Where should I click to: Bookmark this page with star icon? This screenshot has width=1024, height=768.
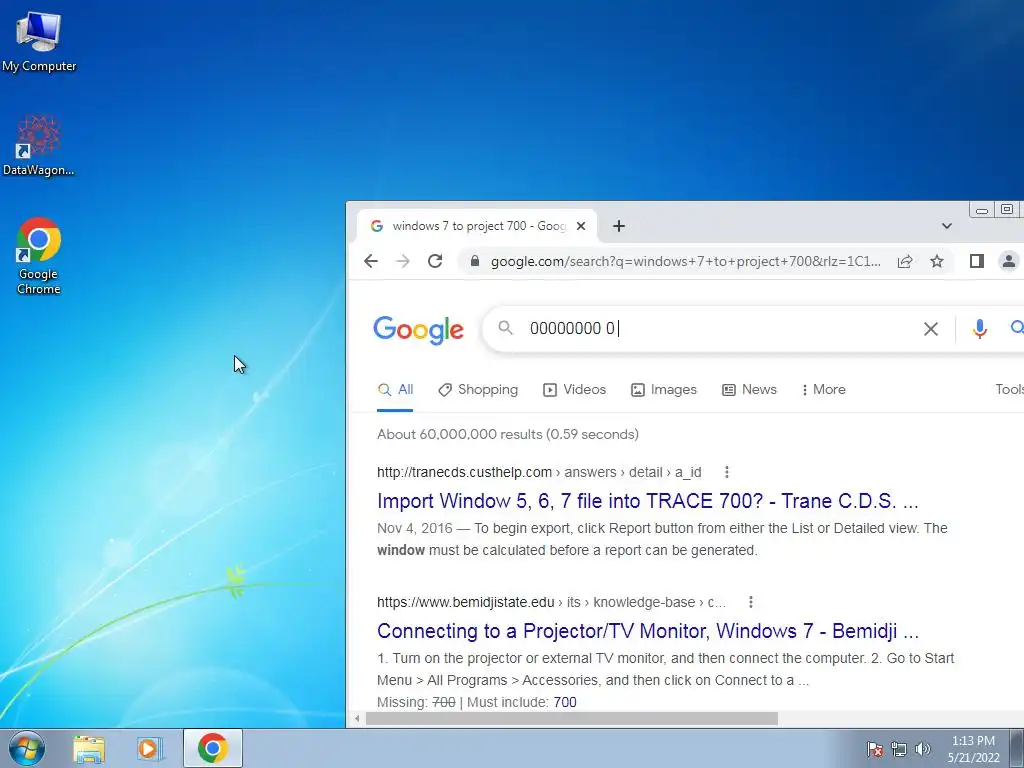(x=936, y=261)
